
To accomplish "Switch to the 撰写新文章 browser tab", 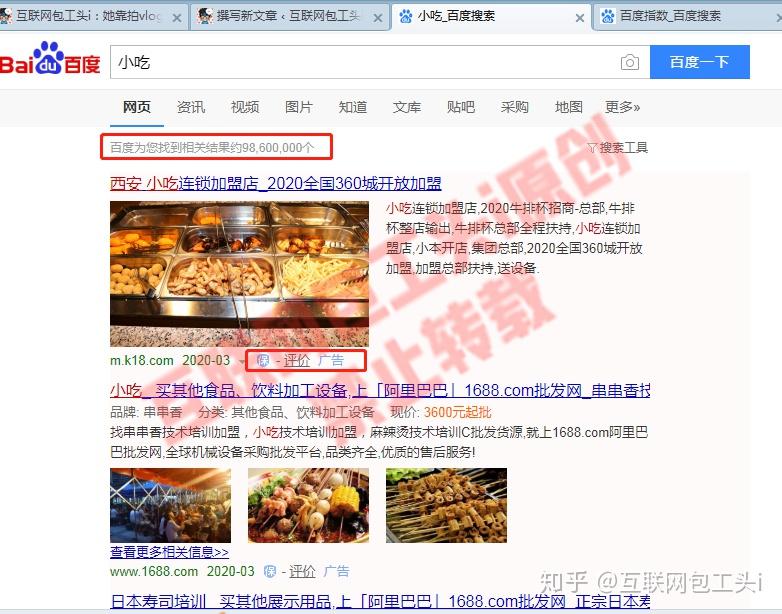I will coord(290,16).
